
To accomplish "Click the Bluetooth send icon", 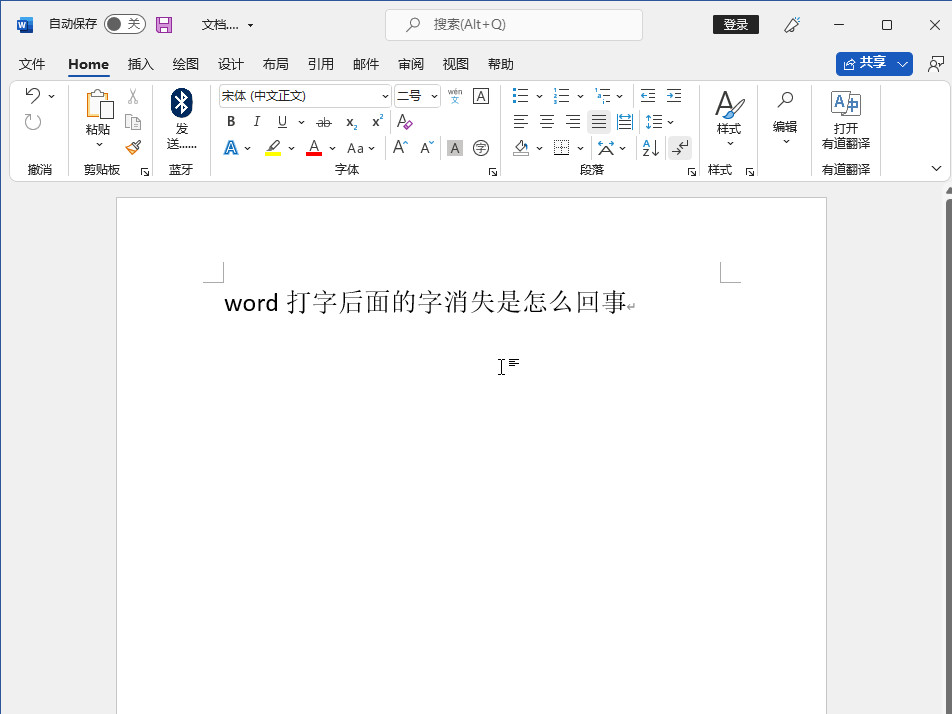I will (182, 103).
